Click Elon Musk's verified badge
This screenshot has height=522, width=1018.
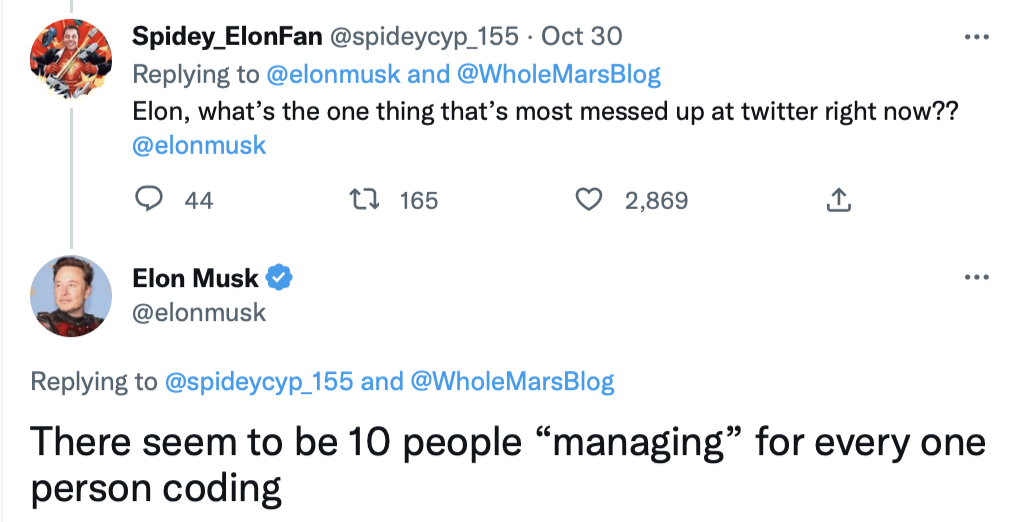pos(280,278)
